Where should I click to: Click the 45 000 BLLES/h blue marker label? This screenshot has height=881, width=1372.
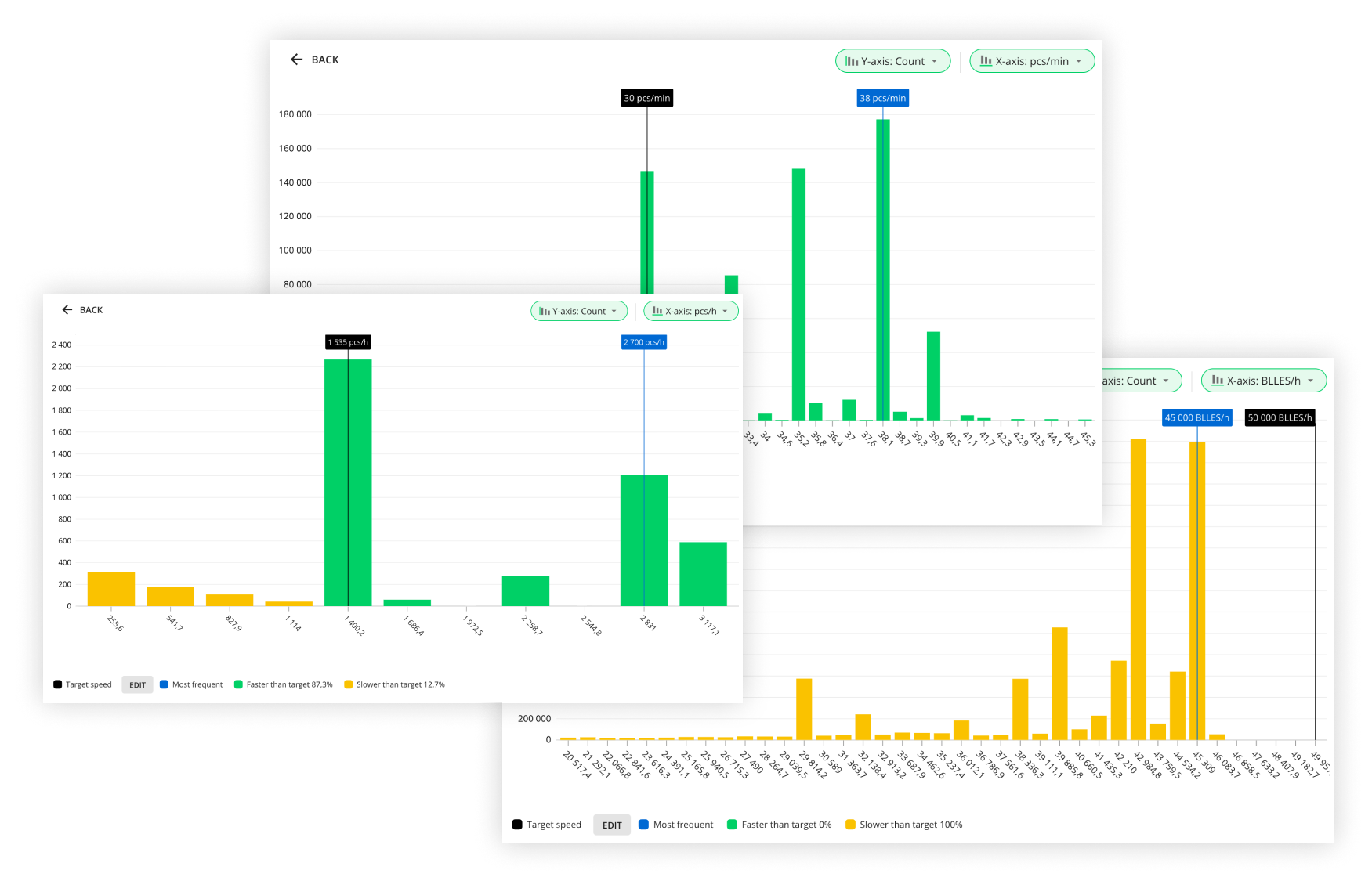[x=1196, y=417]
